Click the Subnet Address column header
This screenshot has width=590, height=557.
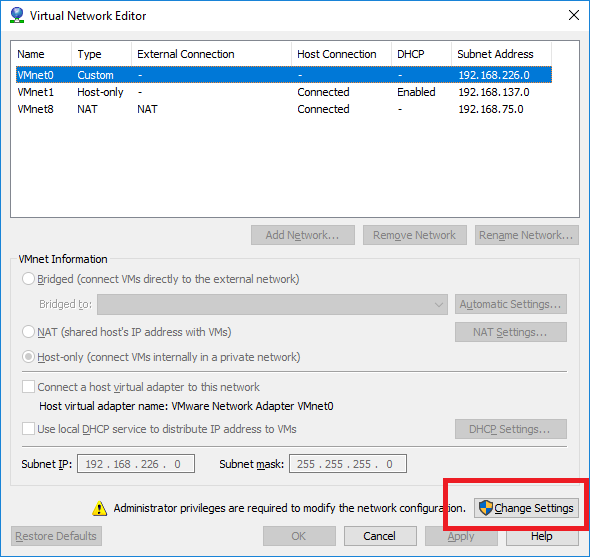click(501, 54)
